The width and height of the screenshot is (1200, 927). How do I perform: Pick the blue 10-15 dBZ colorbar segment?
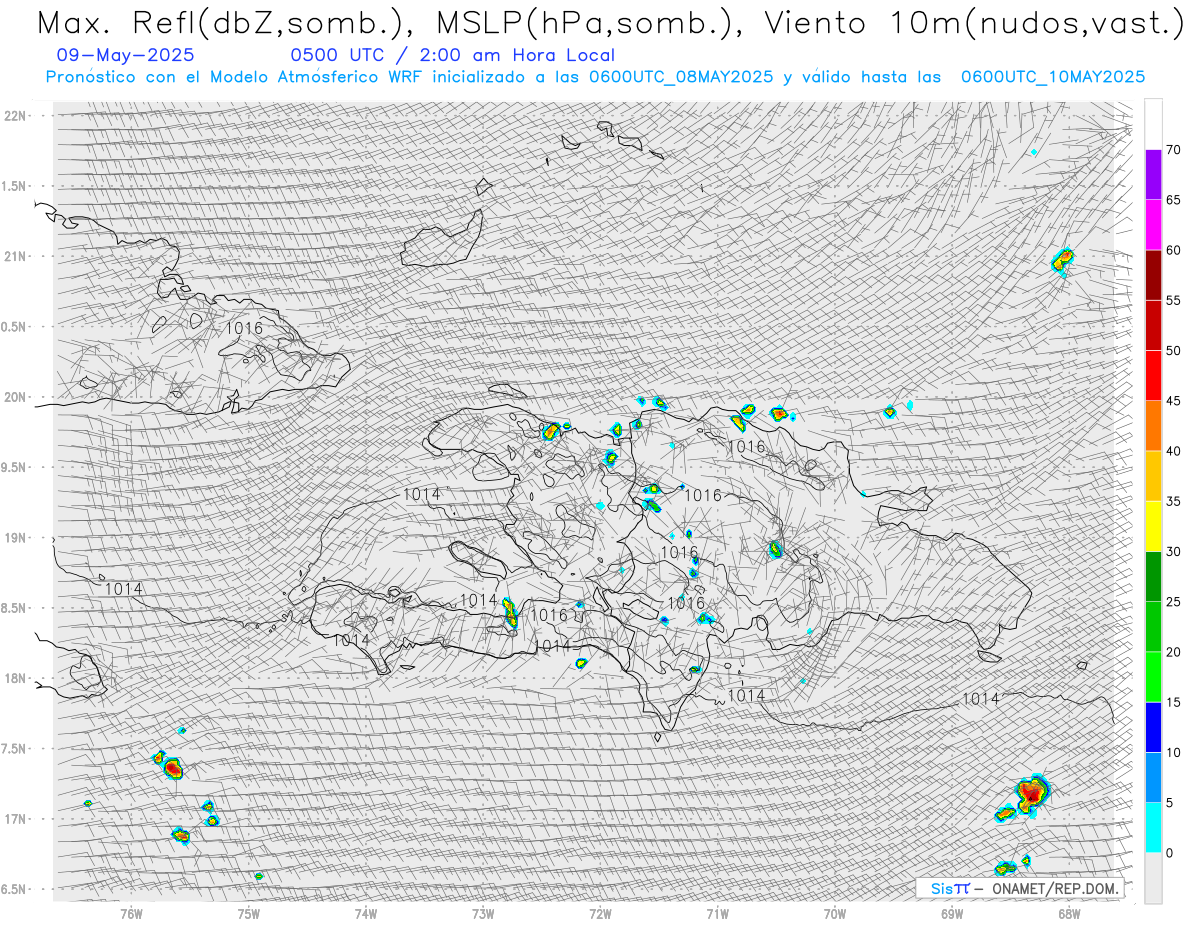pos(1153,727)
